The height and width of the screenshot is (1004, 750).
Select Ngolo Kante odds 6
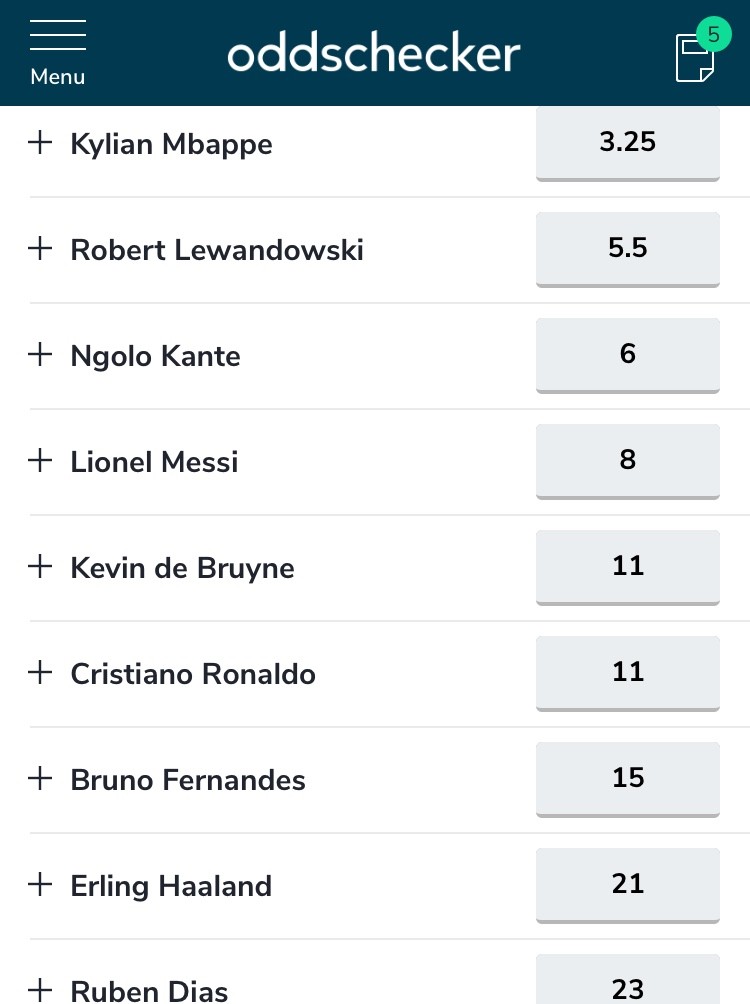pyautogui.click(x=628, y=355)
